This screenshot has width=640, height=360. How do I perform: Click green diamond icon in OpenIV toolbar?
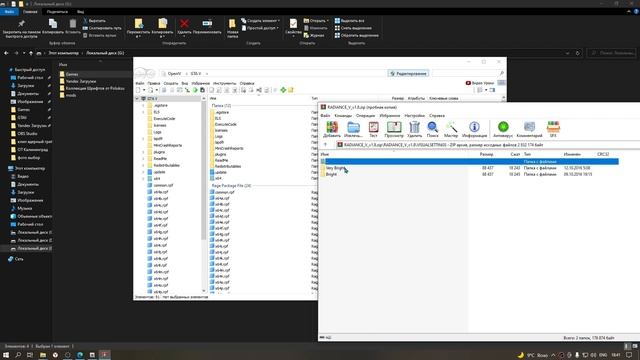coord(283,90)
